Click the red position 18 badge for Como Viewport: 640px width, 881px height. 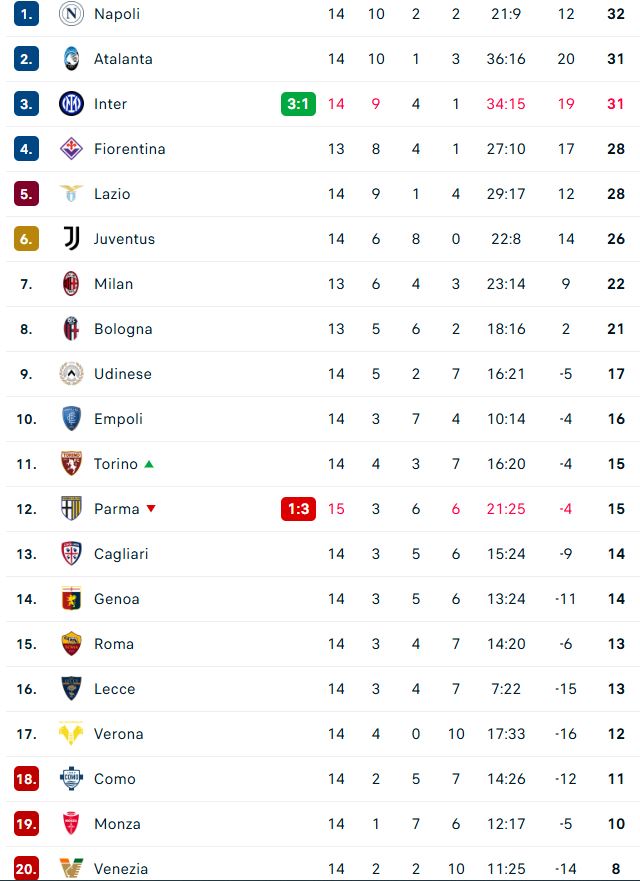[x=26, y=779]
